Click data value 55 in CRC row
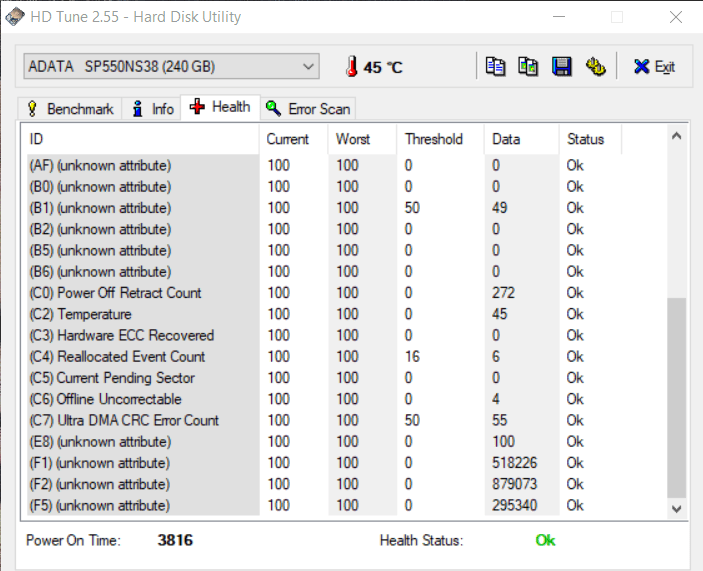 499,420
